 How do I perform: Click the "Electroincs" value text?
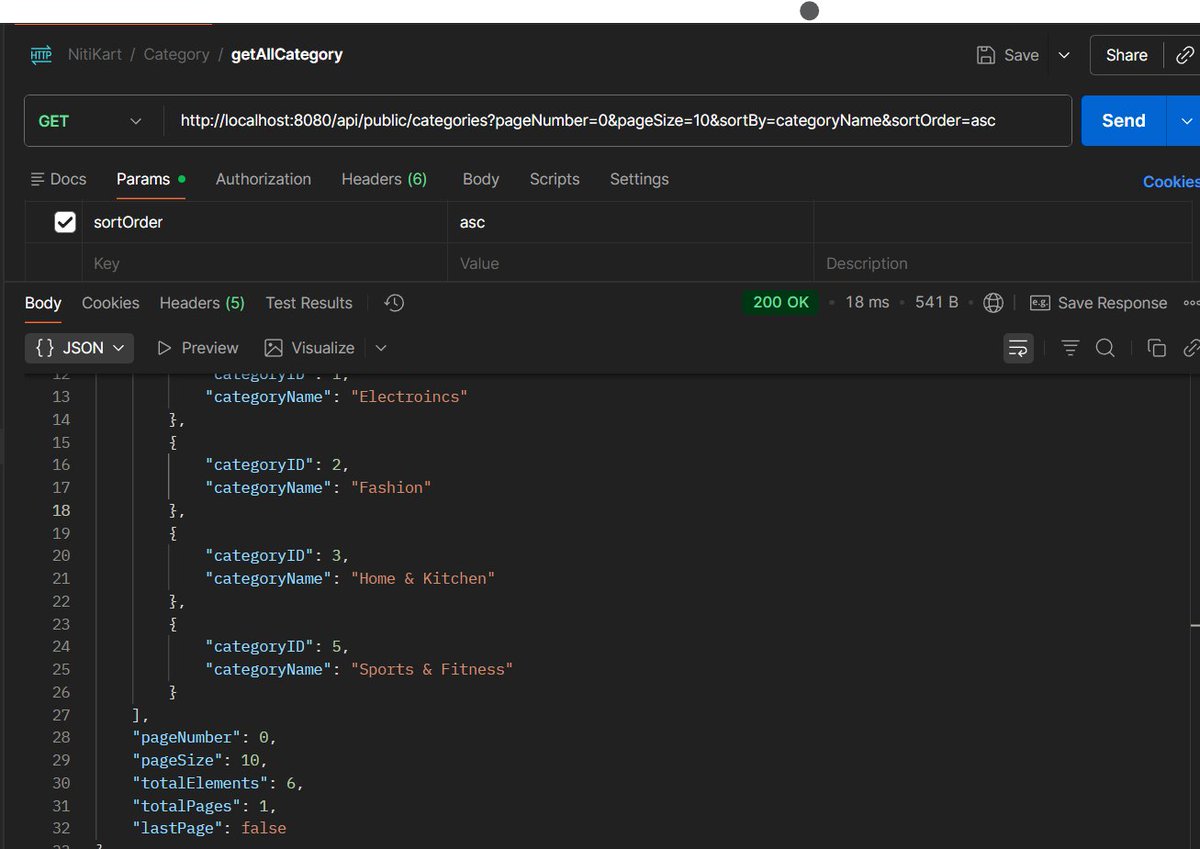409,397
